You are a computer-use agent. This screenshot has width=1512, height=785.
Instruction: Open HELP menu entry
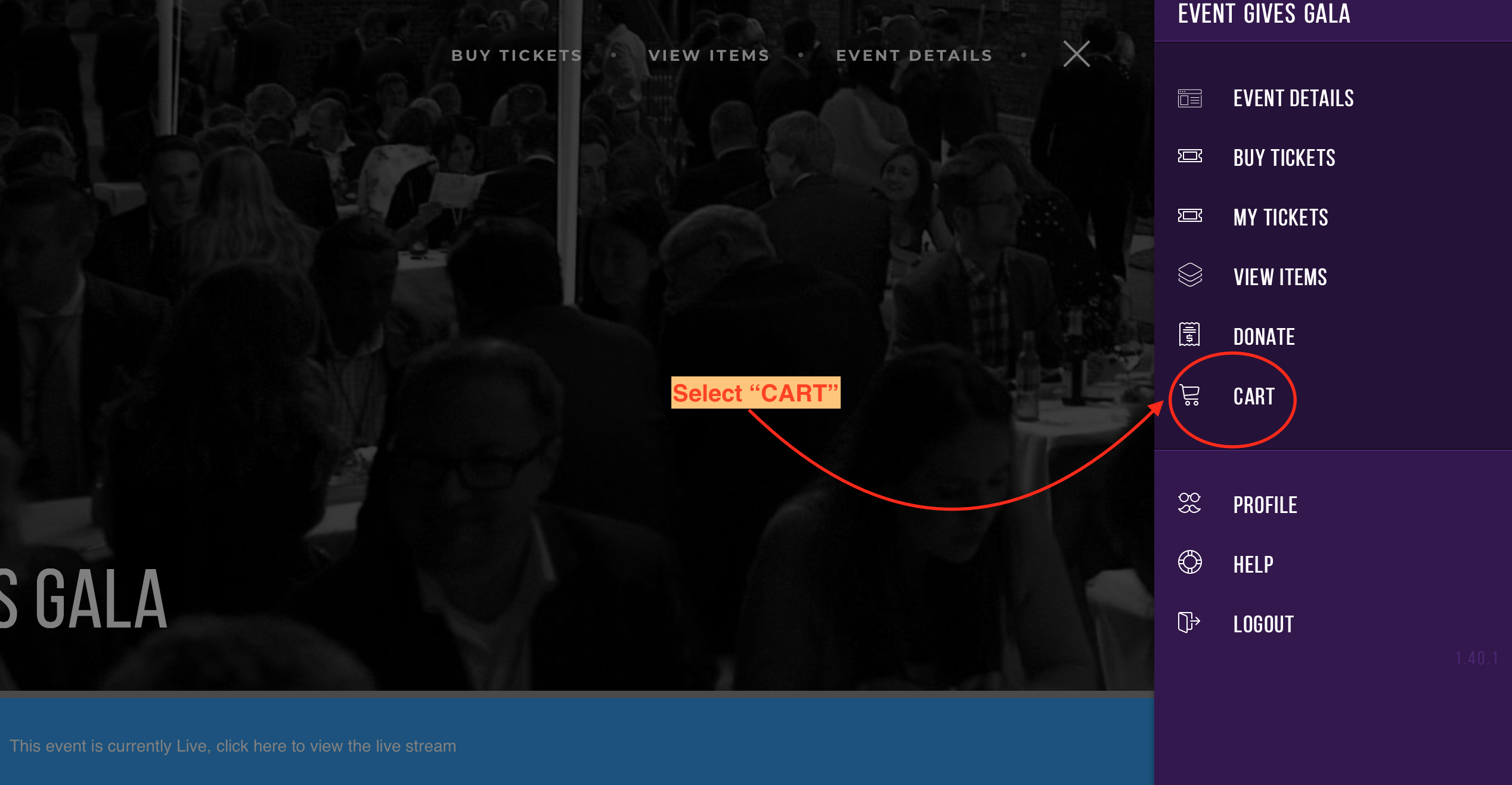[x=1253, y=565]
